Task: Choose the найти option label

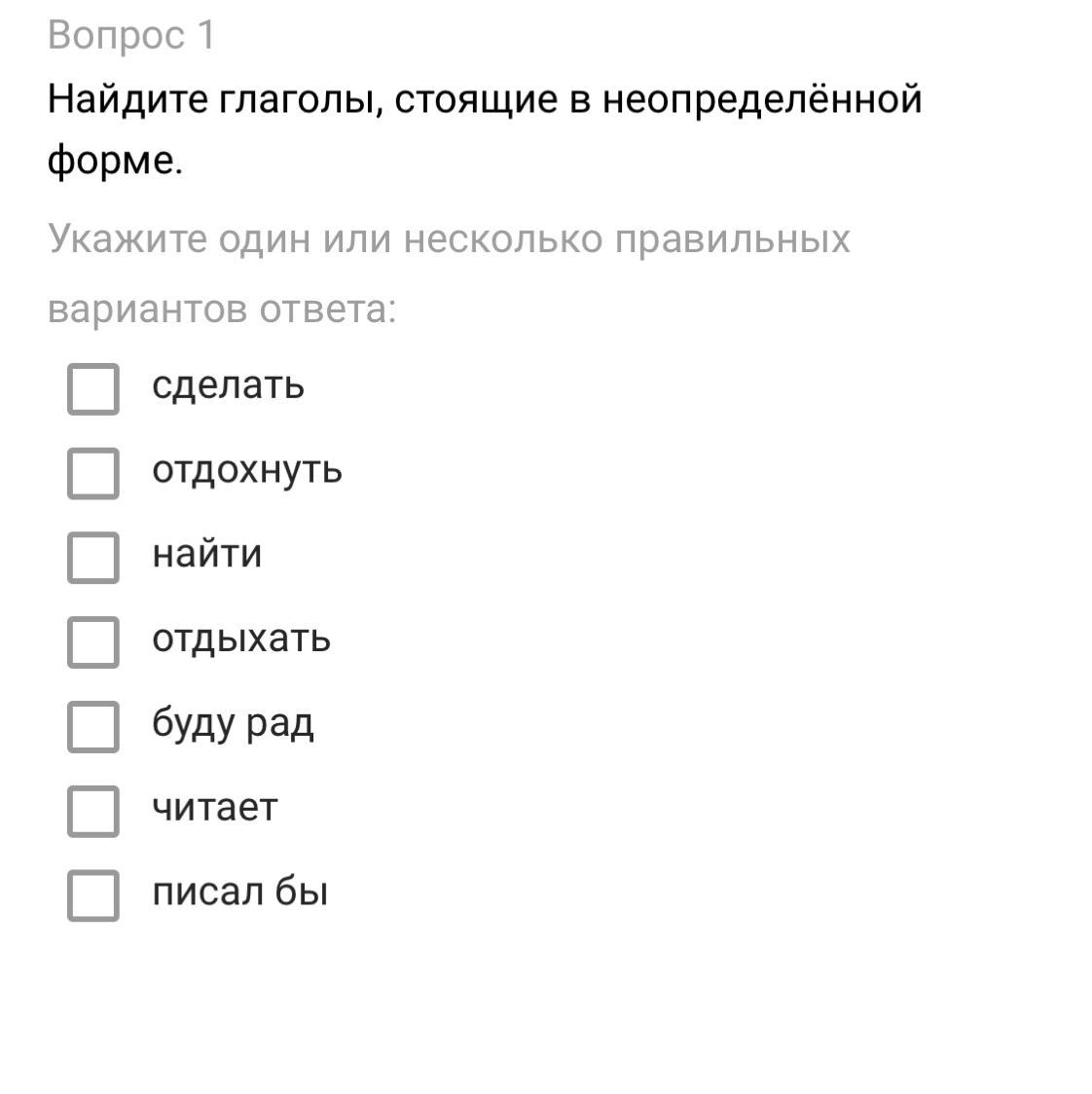Action: [207, 555]
